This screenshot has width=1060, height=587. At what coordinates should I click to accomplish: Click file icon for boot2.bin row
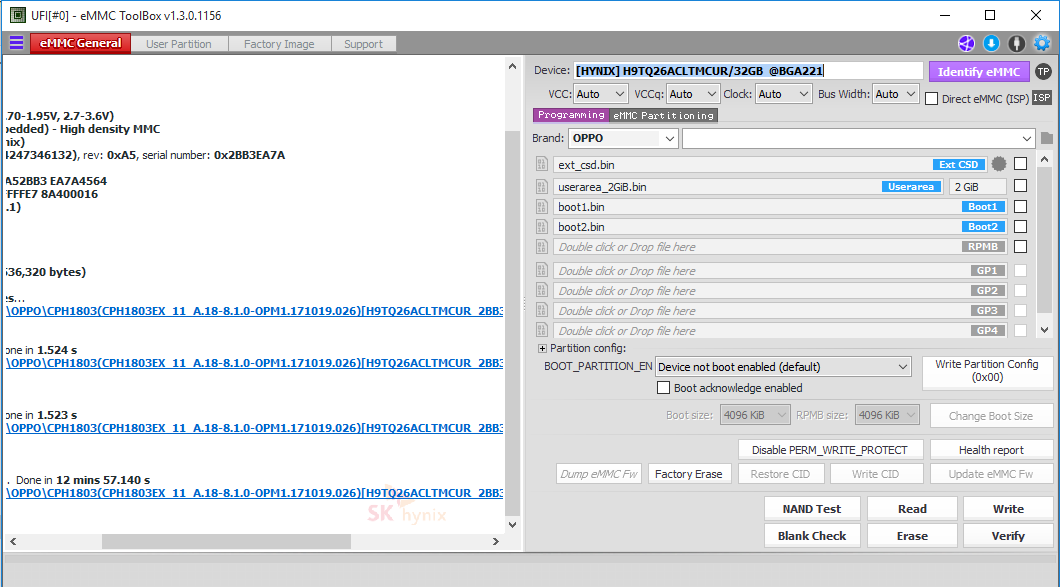(541, 227)
